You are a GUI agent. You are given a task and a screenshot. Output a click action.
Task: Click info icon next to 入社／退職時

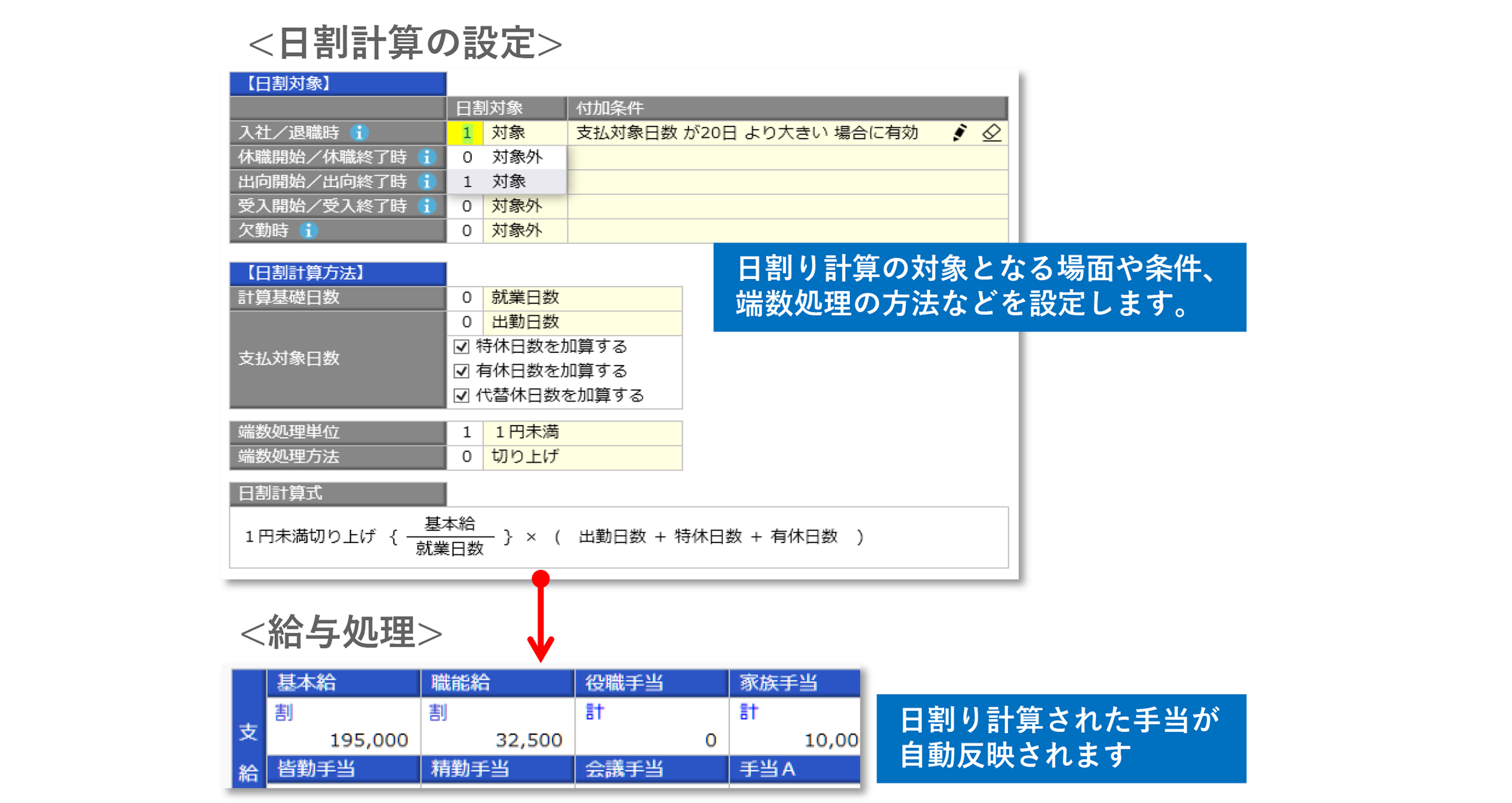(x=359, y=133)
